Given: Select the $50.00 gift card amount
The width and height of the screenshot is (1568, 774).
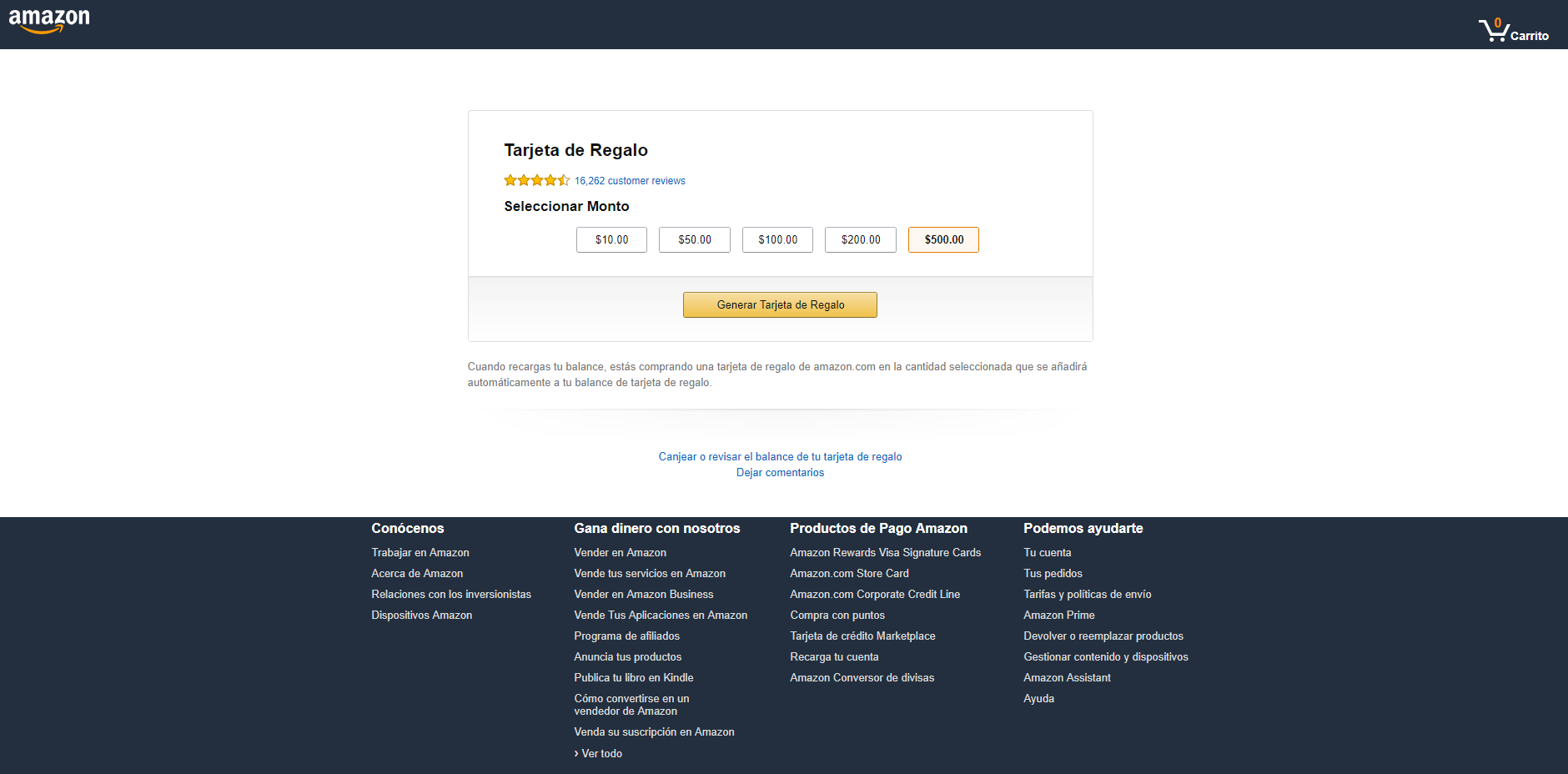Looking at the screenshot, I should click(x=695, y=239).
